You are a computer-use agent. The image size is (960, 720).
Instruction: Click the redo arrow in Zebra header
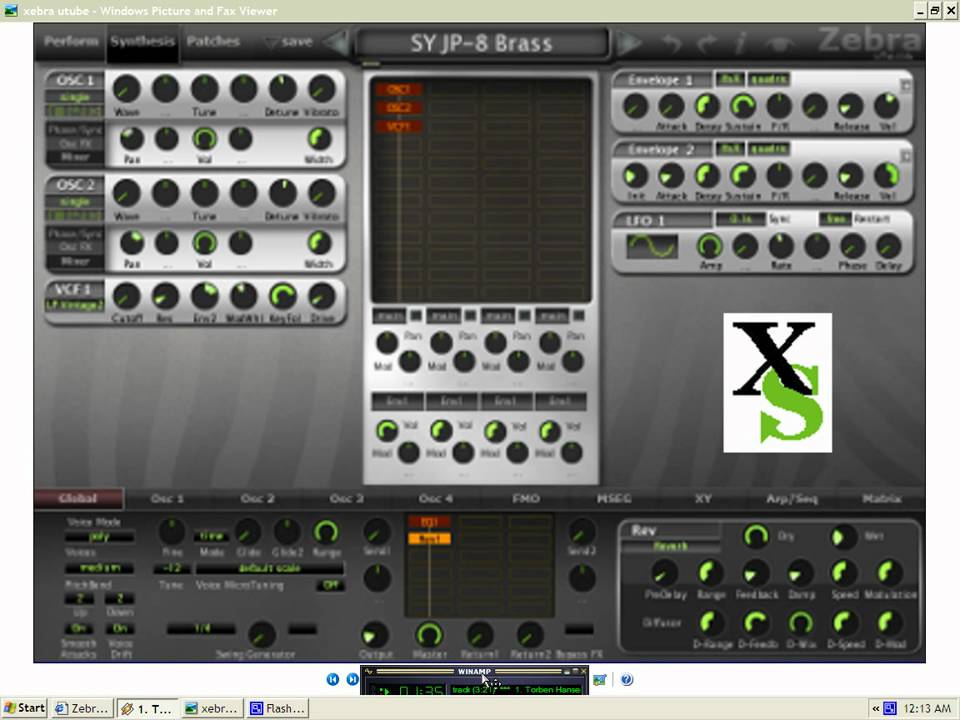coord(707,43)
